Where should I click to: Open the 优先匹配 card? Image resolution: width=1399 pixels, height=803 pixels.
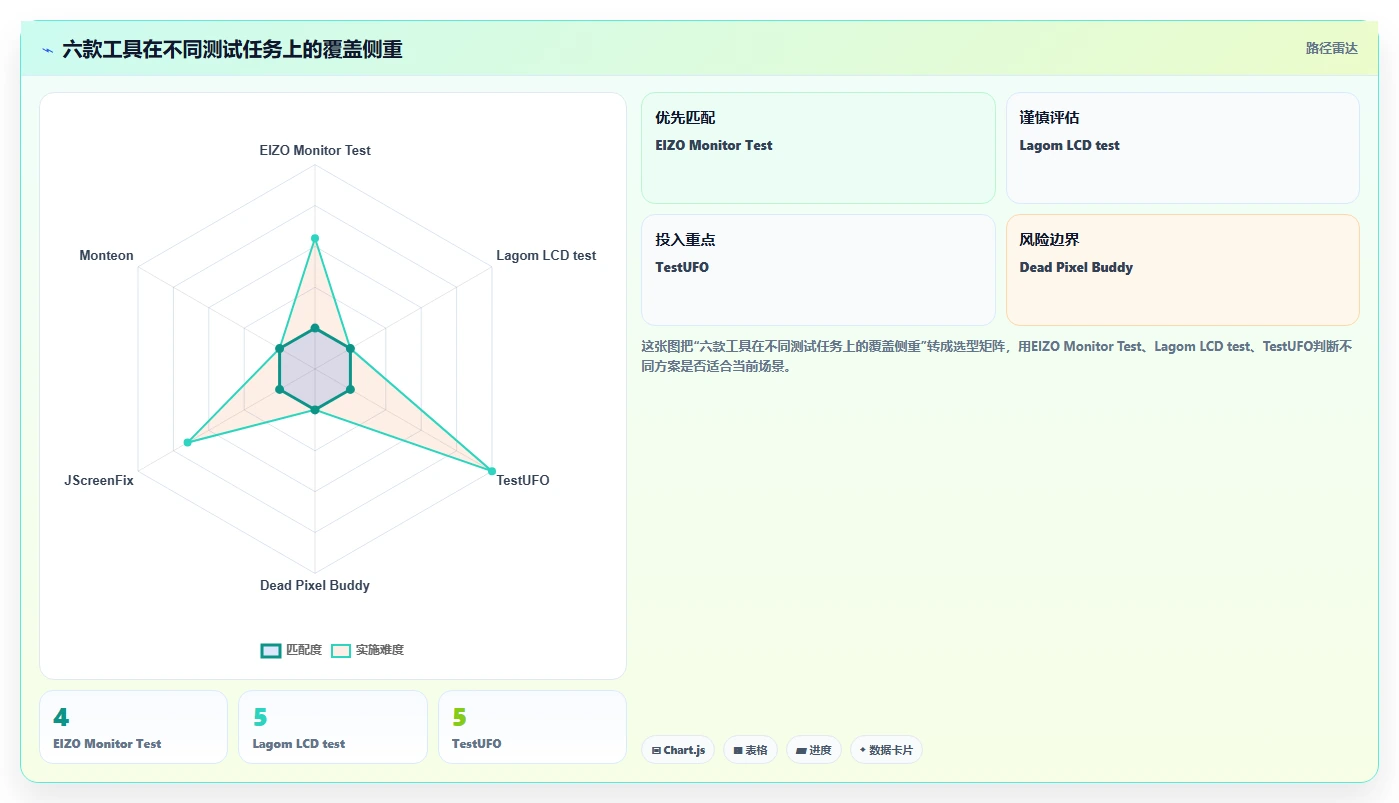click(818, 148)
